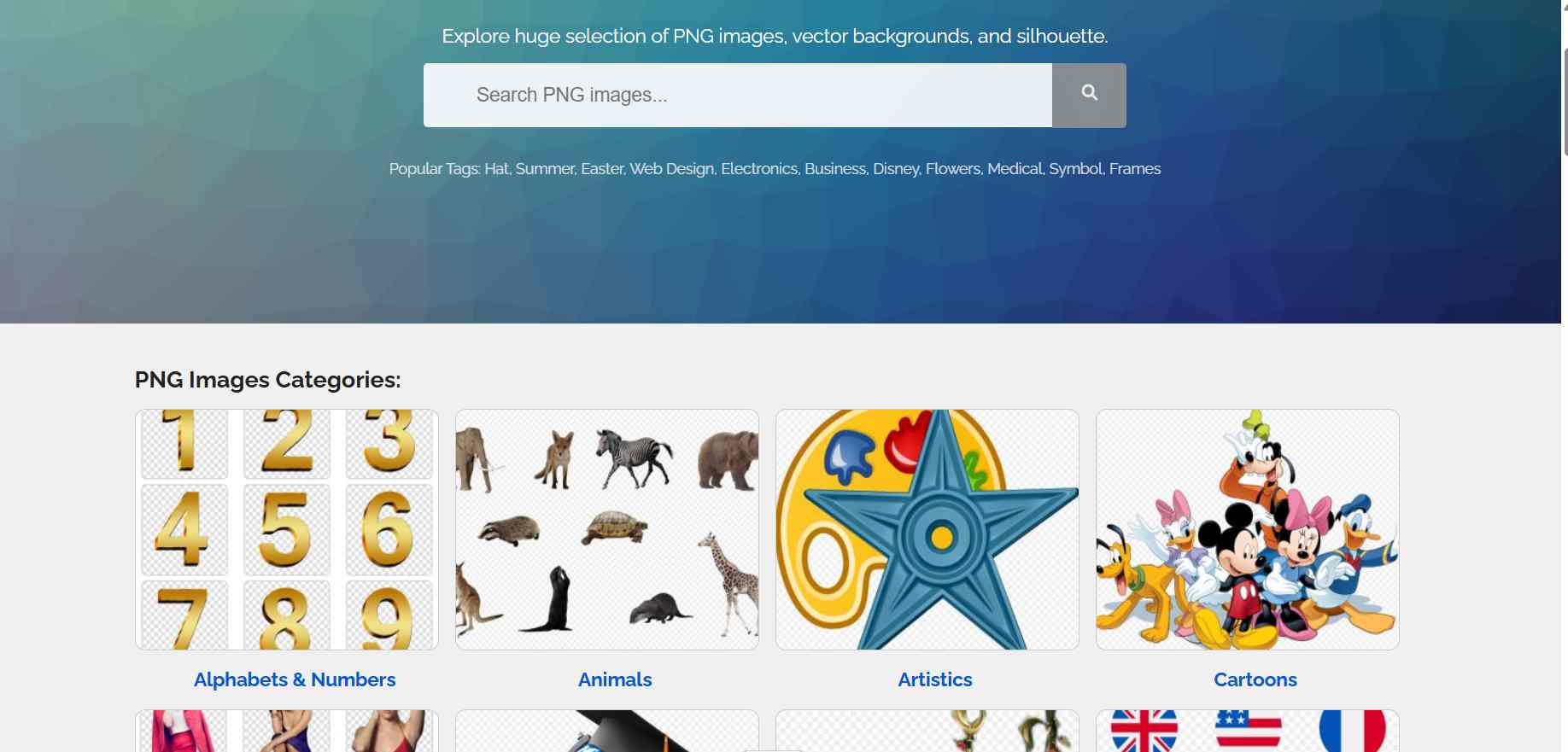Image resolution: width=1568 pixels, height=752 pixels.
Task: Open the Animals category thumbnail
Action: 607,529
